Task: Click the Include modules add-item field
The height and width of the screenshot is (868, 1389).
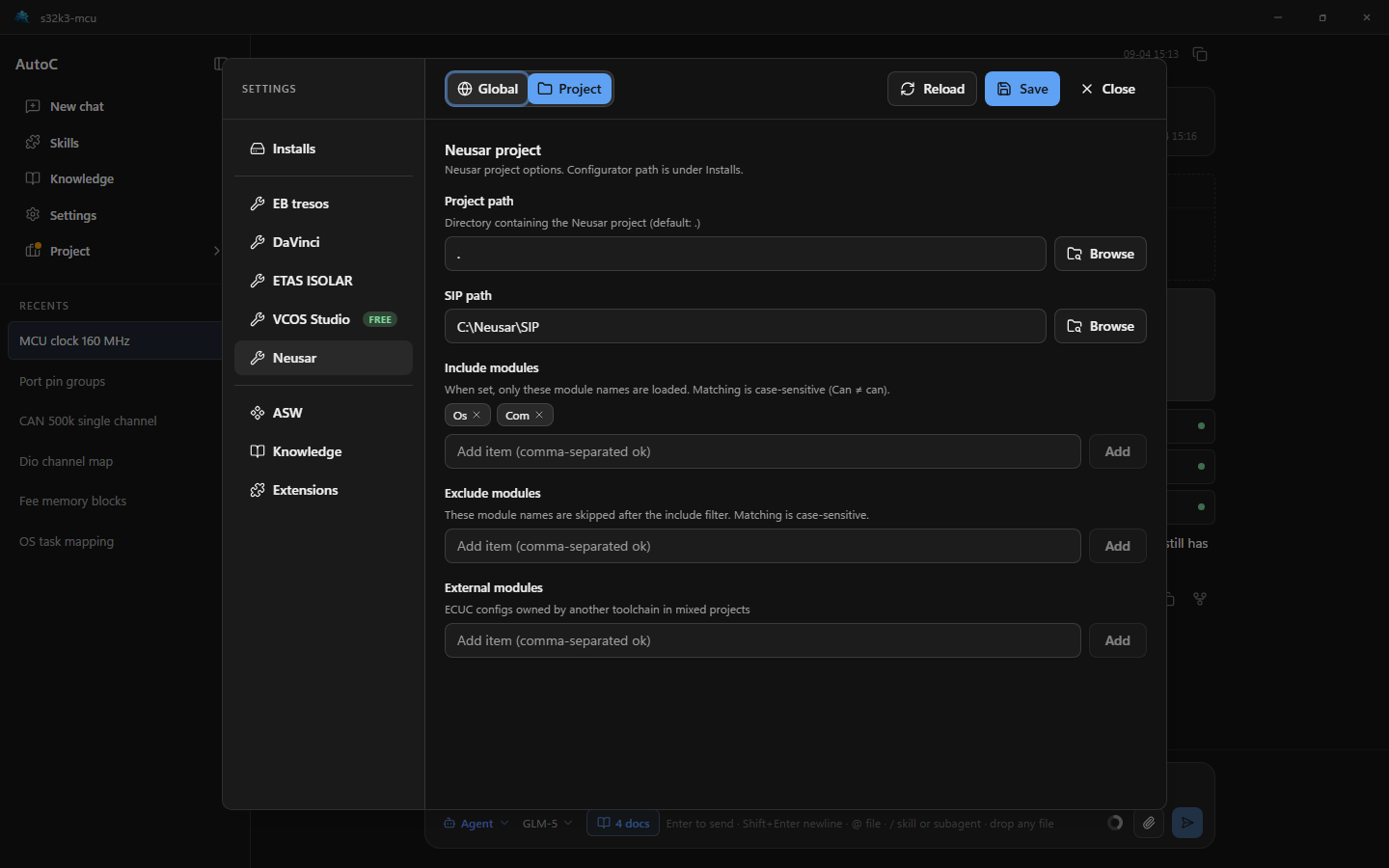Action: click(762, 451)
